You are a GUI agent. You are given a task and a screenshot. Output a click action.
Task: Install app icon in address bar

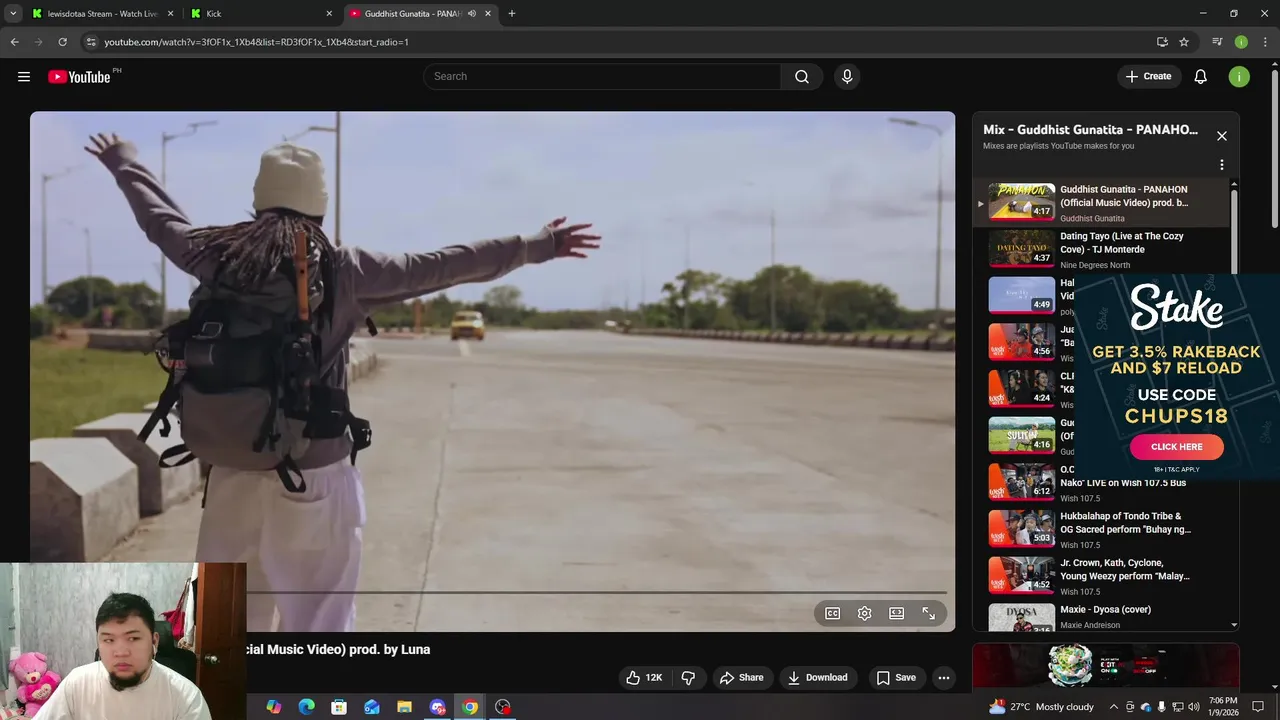coord(1162,42)
